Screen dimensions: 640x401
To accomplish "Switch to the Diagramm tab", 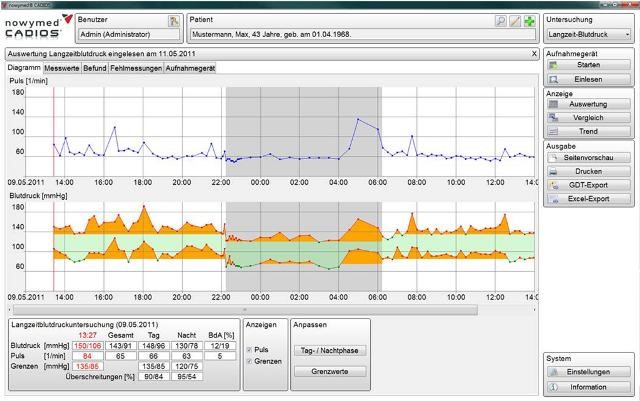I will point(24,68).
